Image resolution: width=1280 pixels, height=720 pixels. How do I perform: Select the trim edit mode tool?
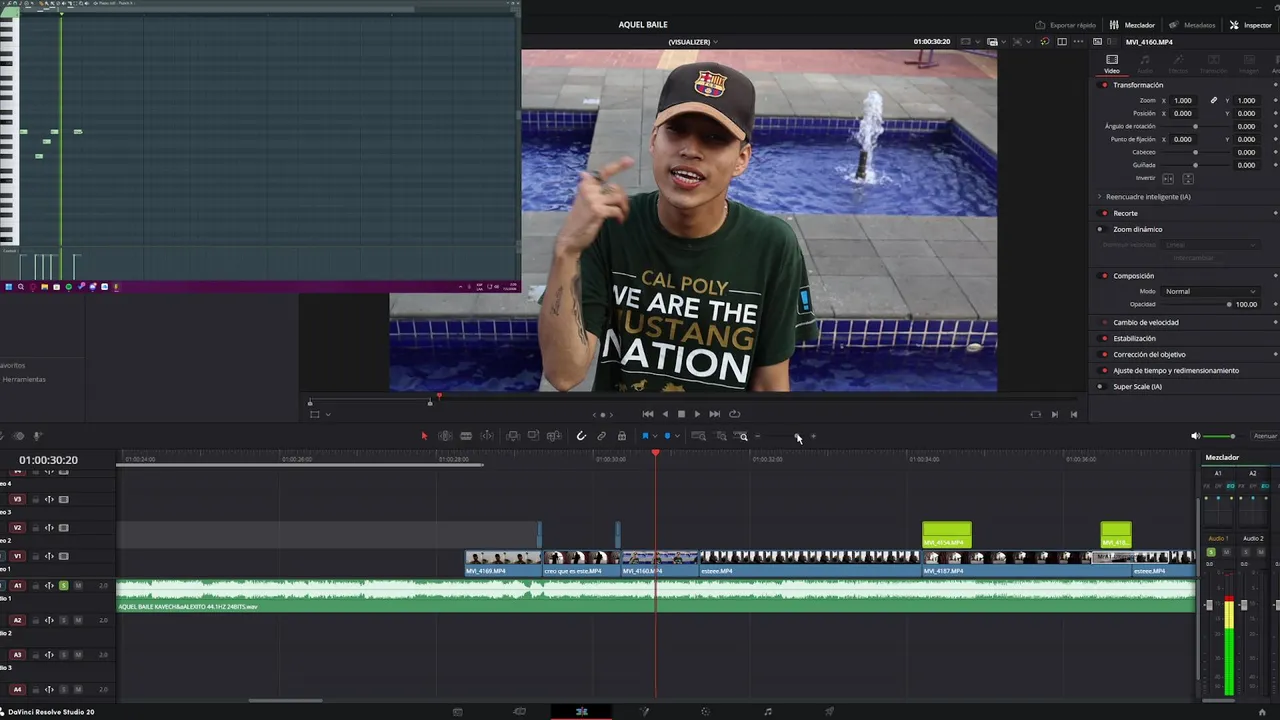pyautogui.click(x=445, y=436)
